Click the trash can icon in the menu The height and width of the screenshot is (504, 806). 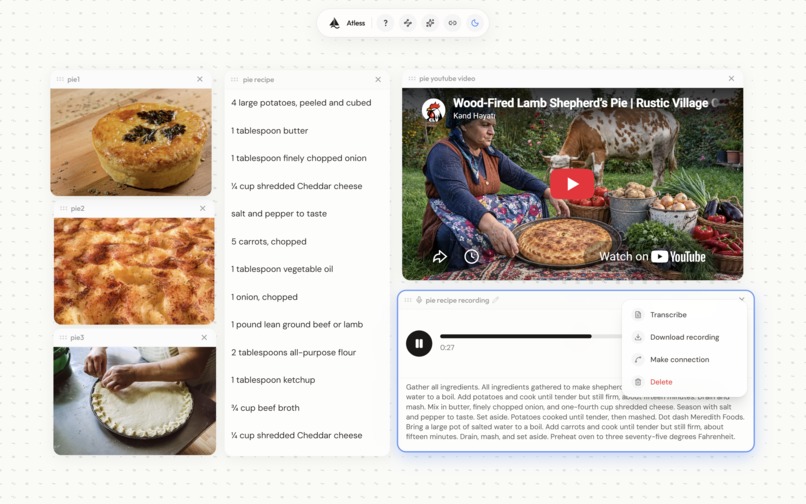pos(638,382)
